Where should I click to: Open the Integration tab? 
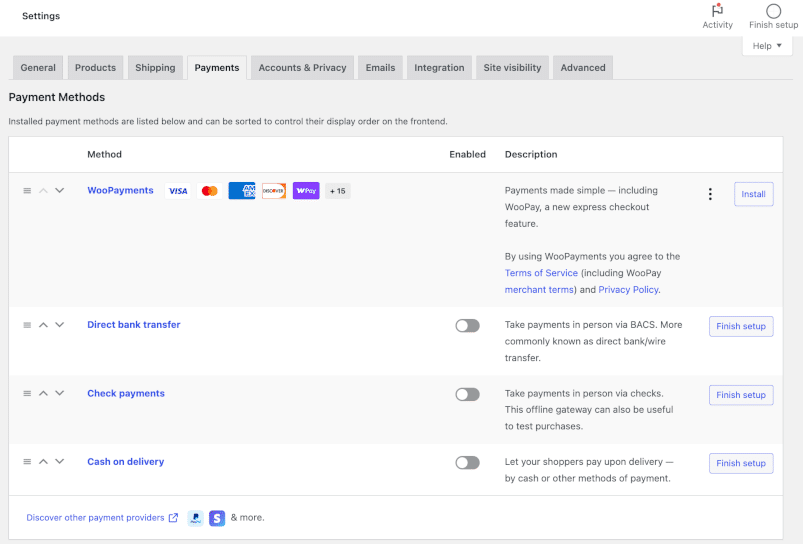(439, 68)
